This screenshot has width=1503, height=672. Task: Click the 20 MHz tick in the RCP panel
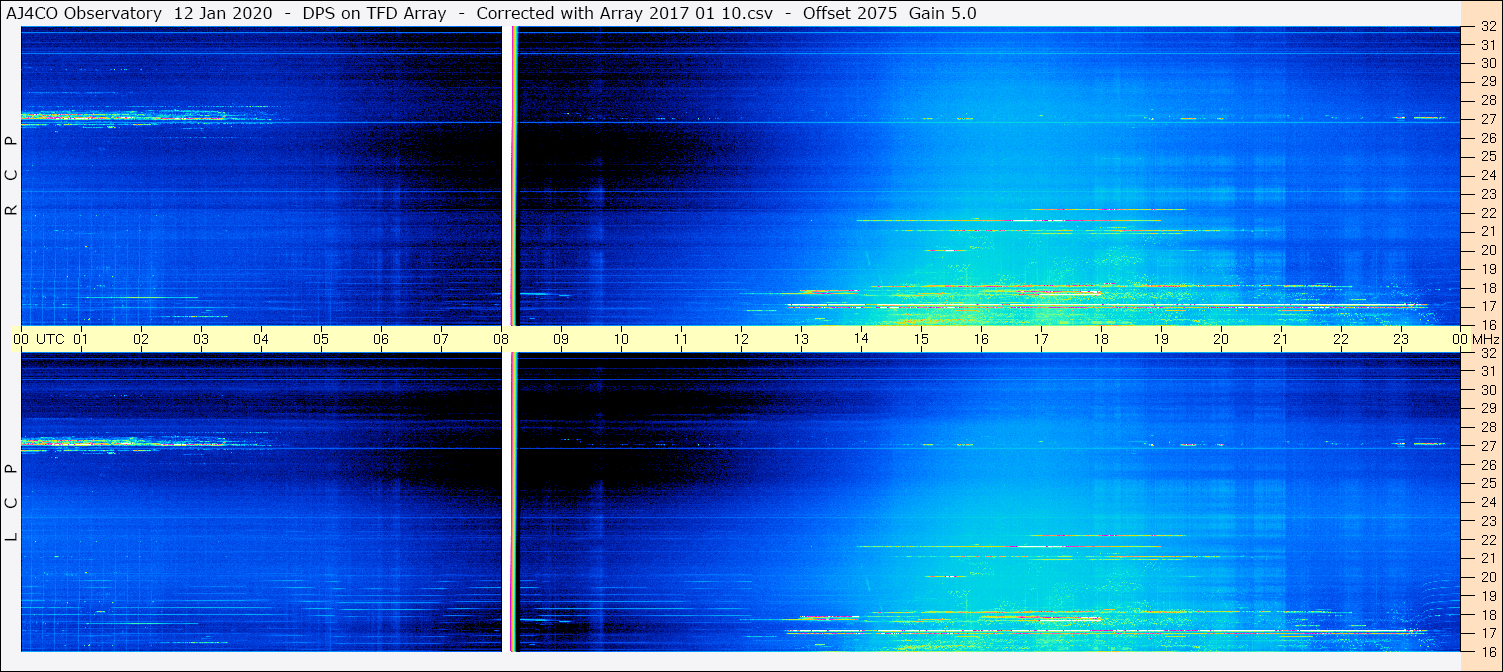1487,250
